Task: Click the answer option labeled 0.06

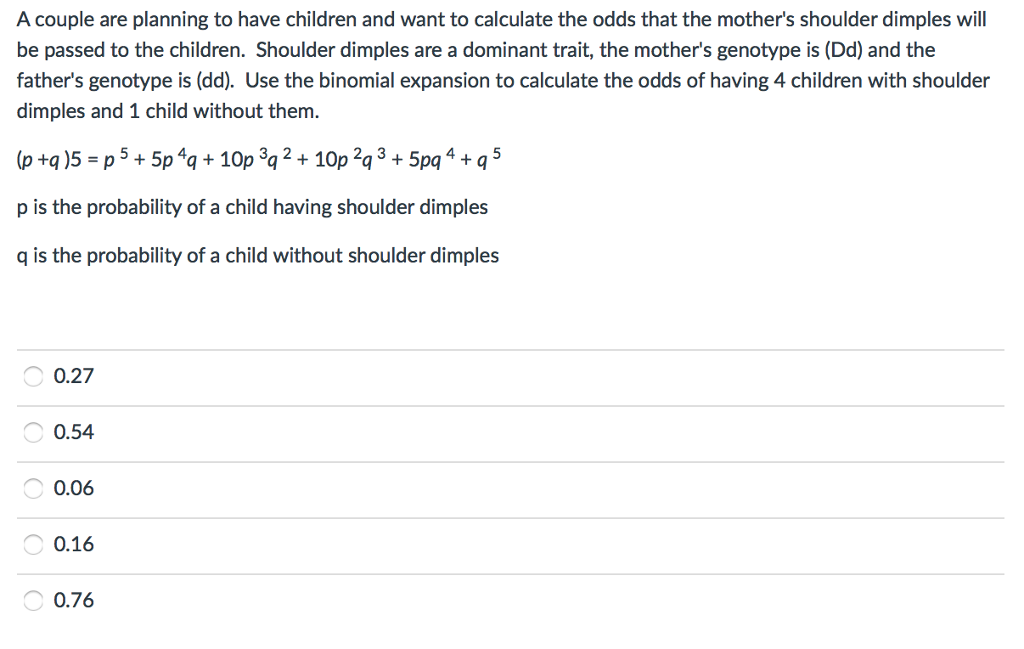Action: (73, 488)
